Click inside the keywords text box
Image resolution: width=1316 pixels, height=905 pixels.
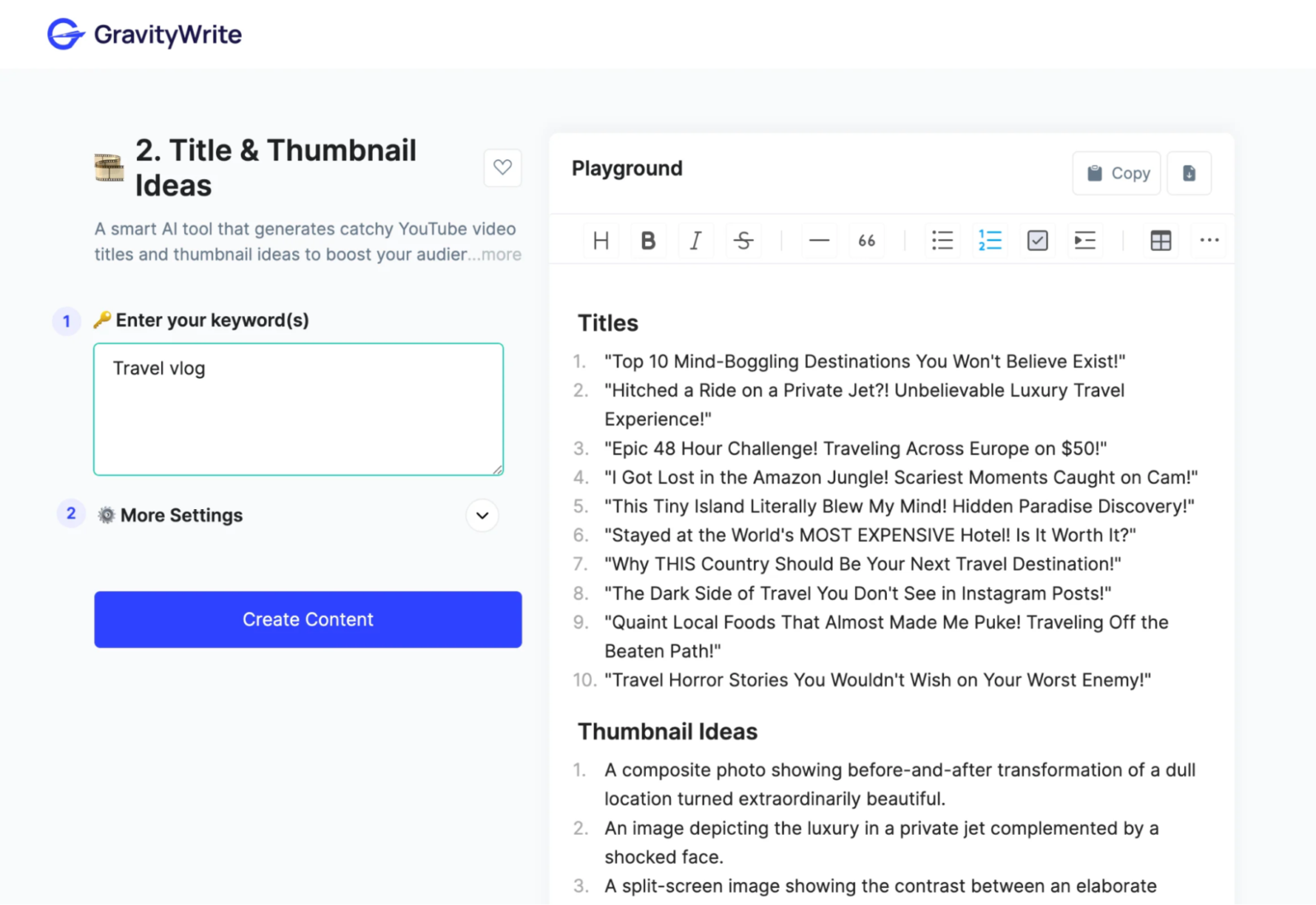click(298, 409)
